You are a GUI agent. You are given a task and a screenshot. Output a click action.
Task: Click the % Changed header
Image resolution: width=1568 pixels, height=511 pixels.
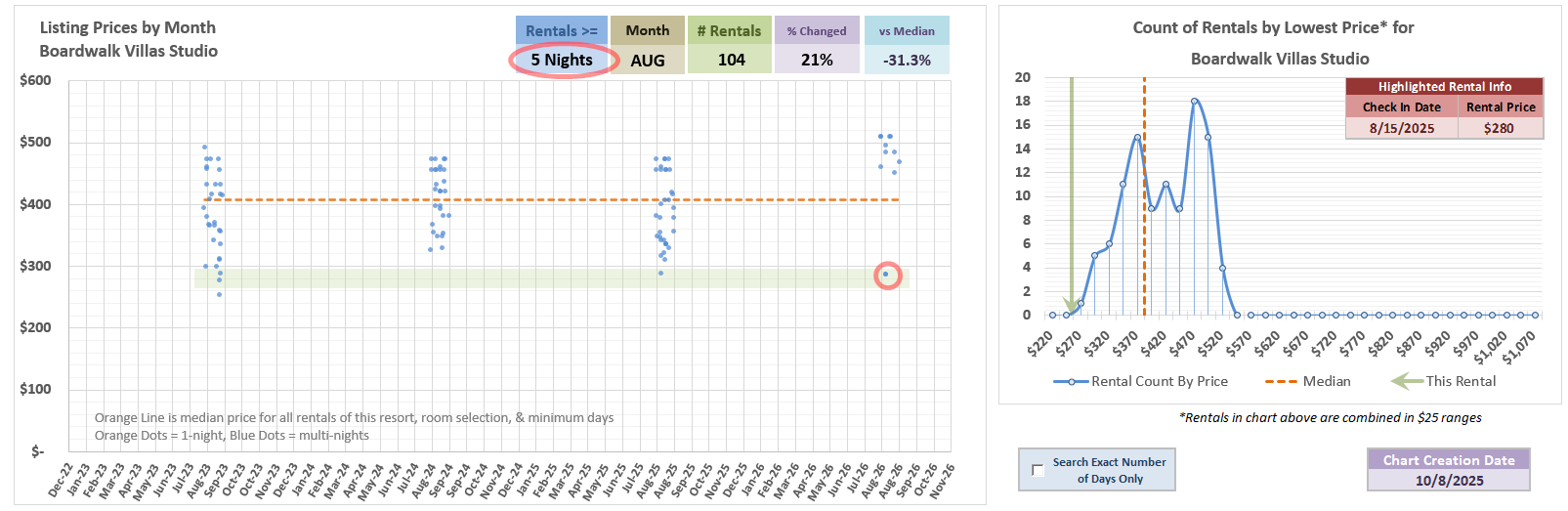(817, 30)
